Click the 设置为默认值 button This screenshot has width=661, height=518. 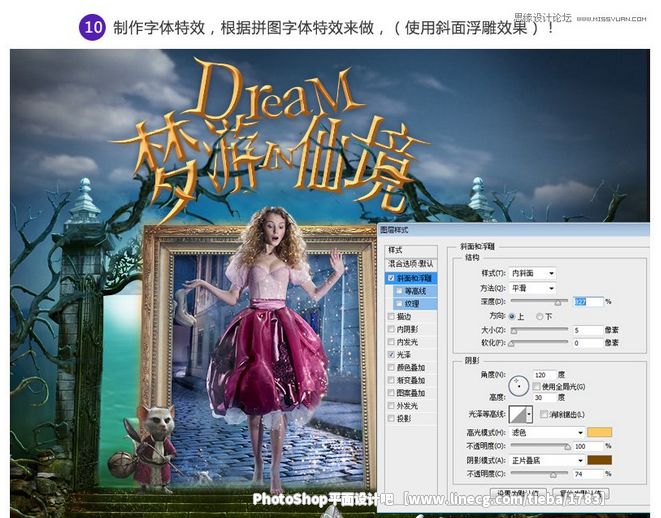[519, 493]
